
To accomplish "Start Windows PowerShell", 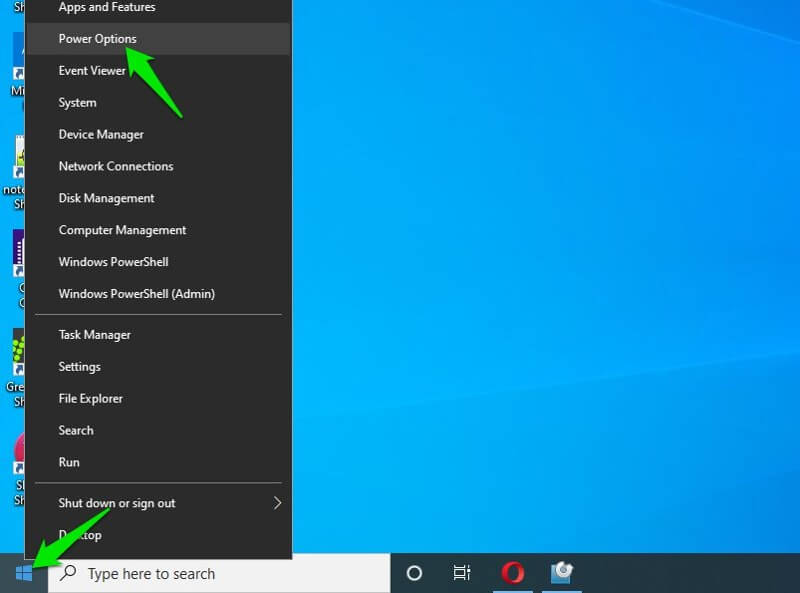I will click(x=158, y=262).
